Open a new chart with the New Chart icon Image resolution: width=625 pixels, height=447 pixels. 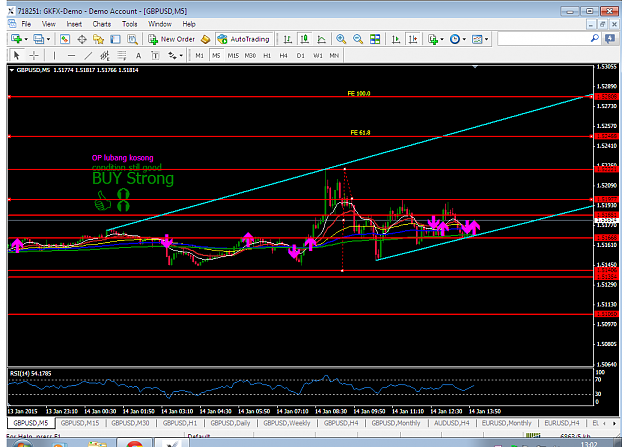(x=16, y=39)
